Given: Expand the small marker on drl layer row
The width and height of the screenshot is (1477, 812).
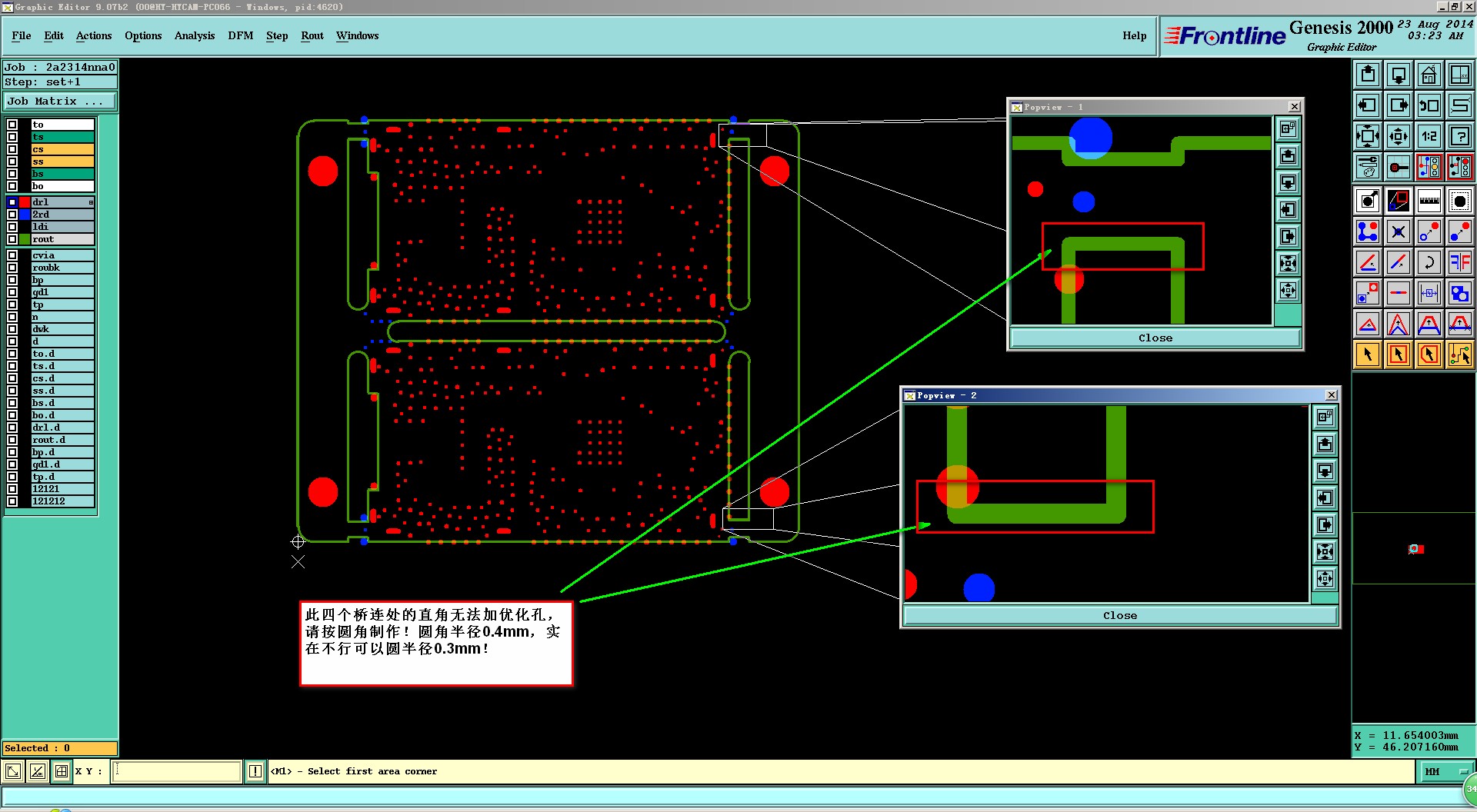Looking at the screenshot, I should point(91,202).
